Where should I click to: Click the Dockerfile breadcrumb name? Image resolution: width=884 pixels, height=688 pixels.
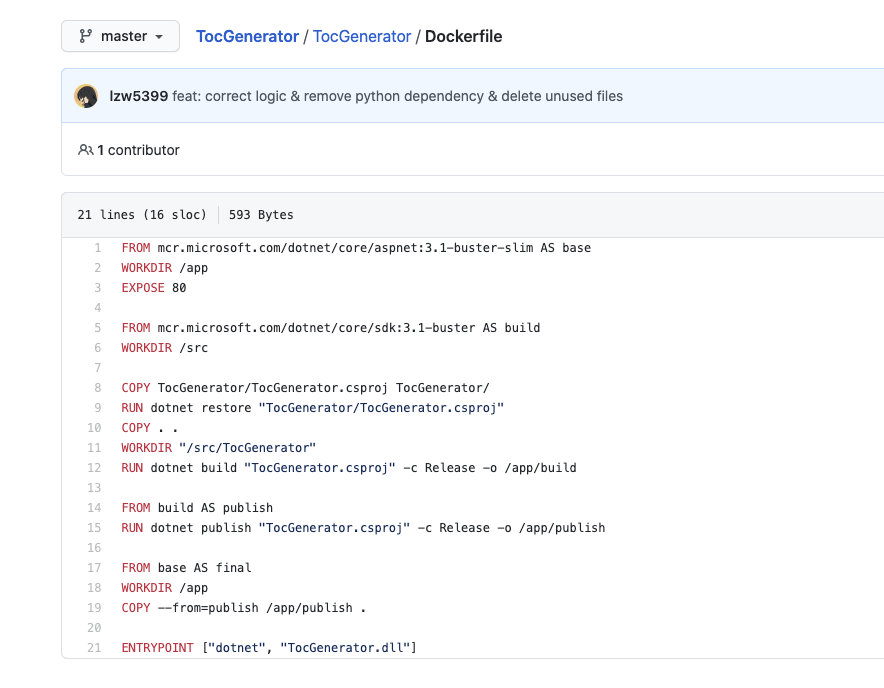(463, 36)
